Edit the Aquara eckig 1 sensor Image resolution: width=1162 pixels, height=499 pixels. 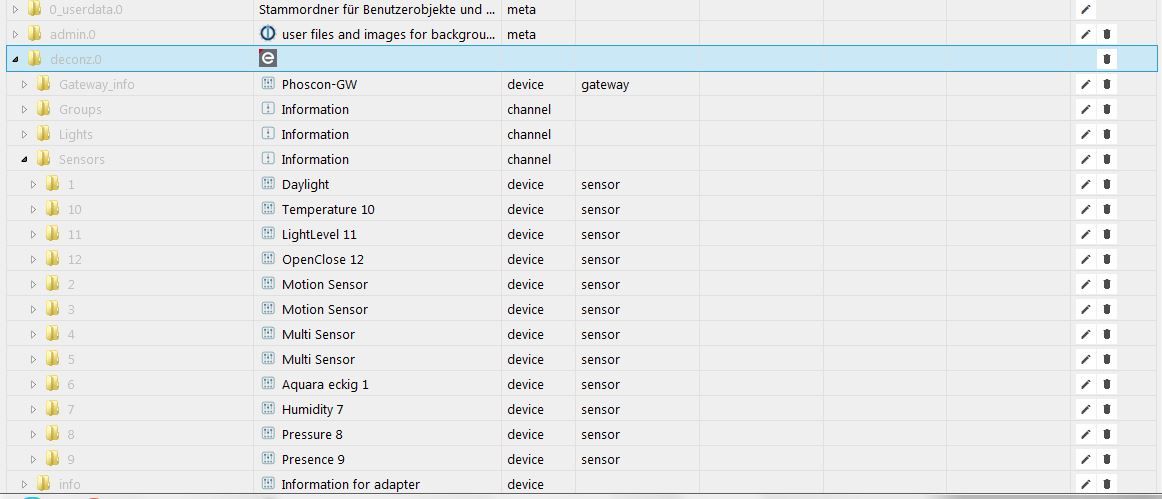1086,385
